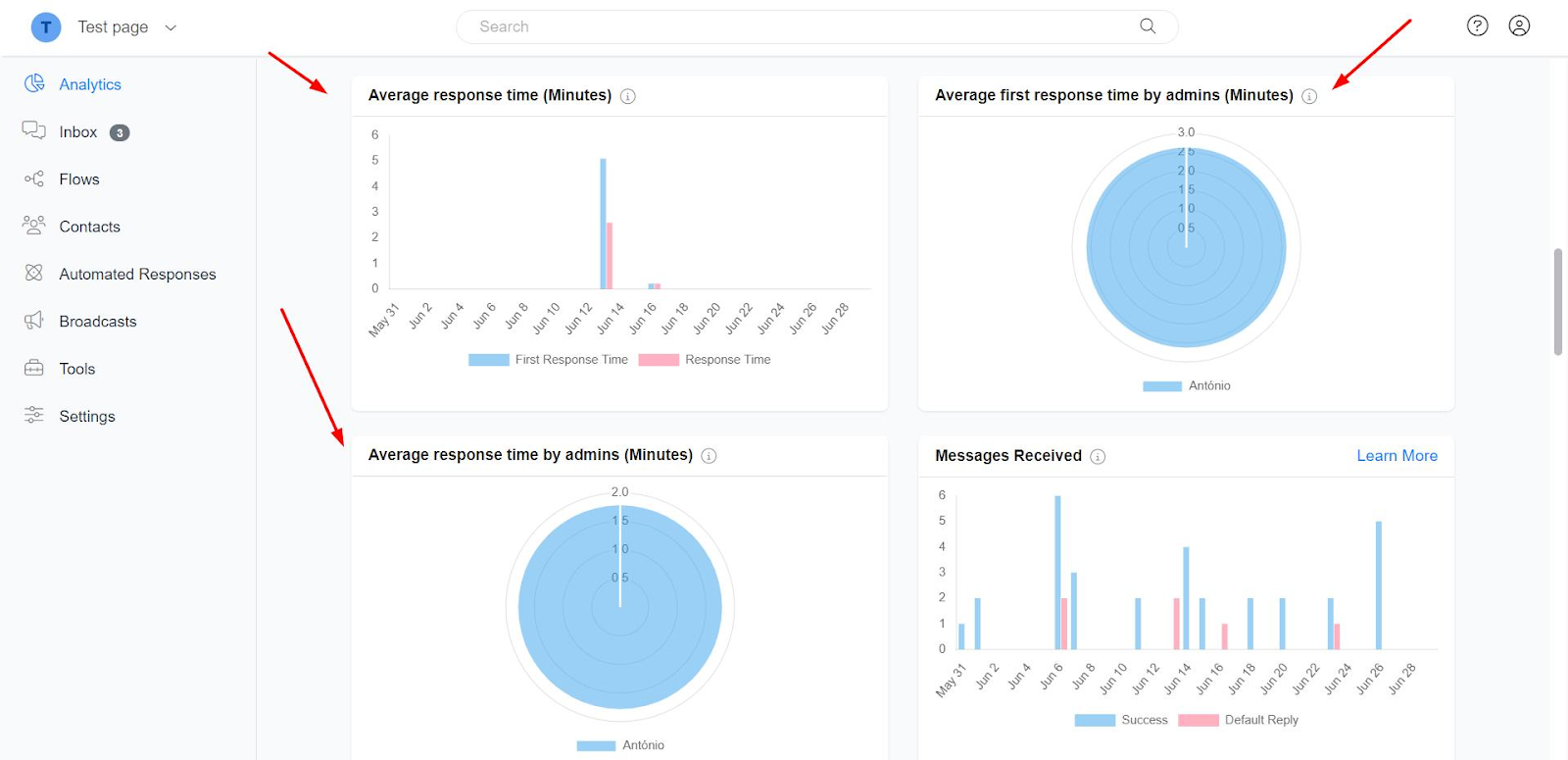Click the Analytics pie chart icon
This screenshot has width=1568, height=760.
coord(34,83)
